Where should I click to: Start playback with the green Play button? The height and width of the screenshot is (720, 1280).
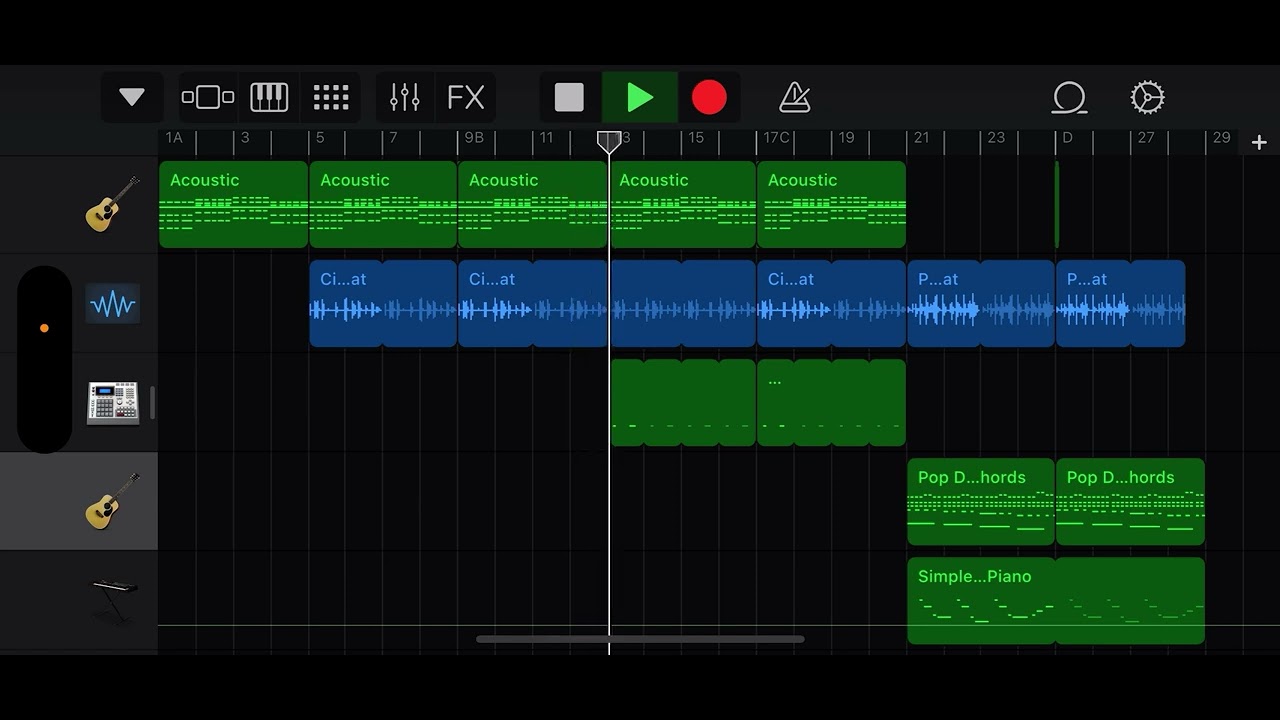(640, 97)
